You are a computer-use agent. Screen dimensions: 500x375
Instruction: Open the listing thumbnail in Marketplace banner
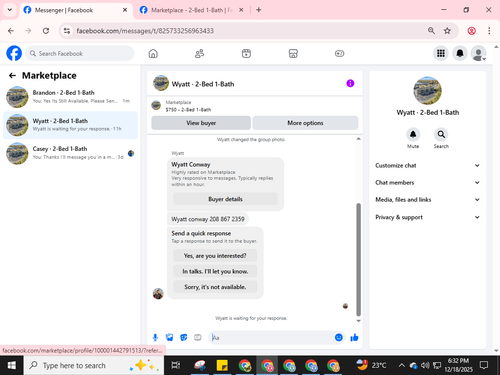[x=156, y=105]
